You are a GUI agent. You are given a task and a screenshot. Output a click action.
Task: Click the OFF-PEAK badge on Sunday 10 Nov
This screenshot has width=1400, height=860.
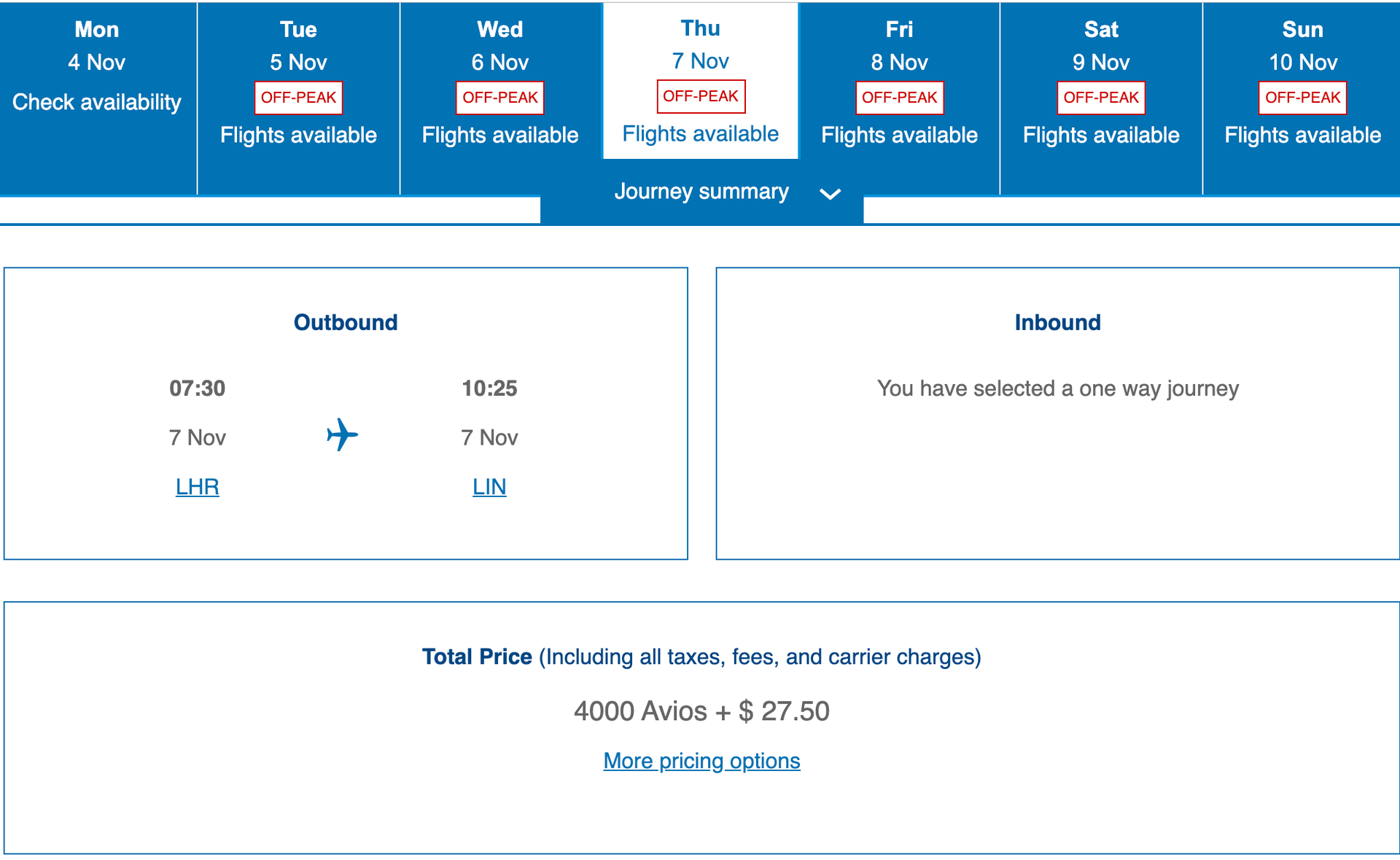click(1302, 98)
